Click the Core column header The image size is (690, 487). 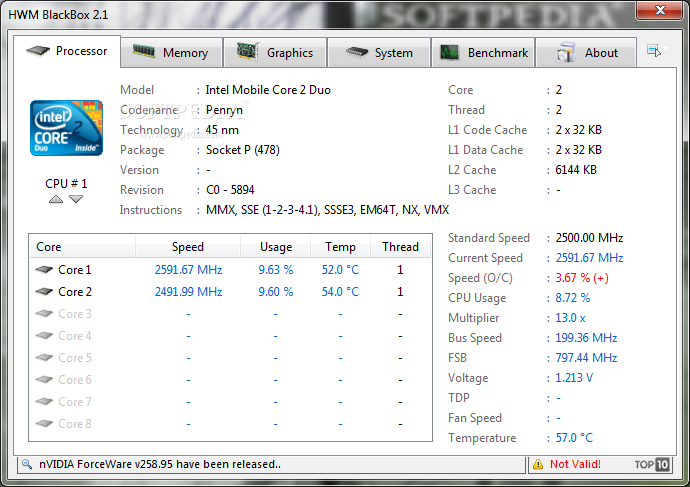(82, 246)
